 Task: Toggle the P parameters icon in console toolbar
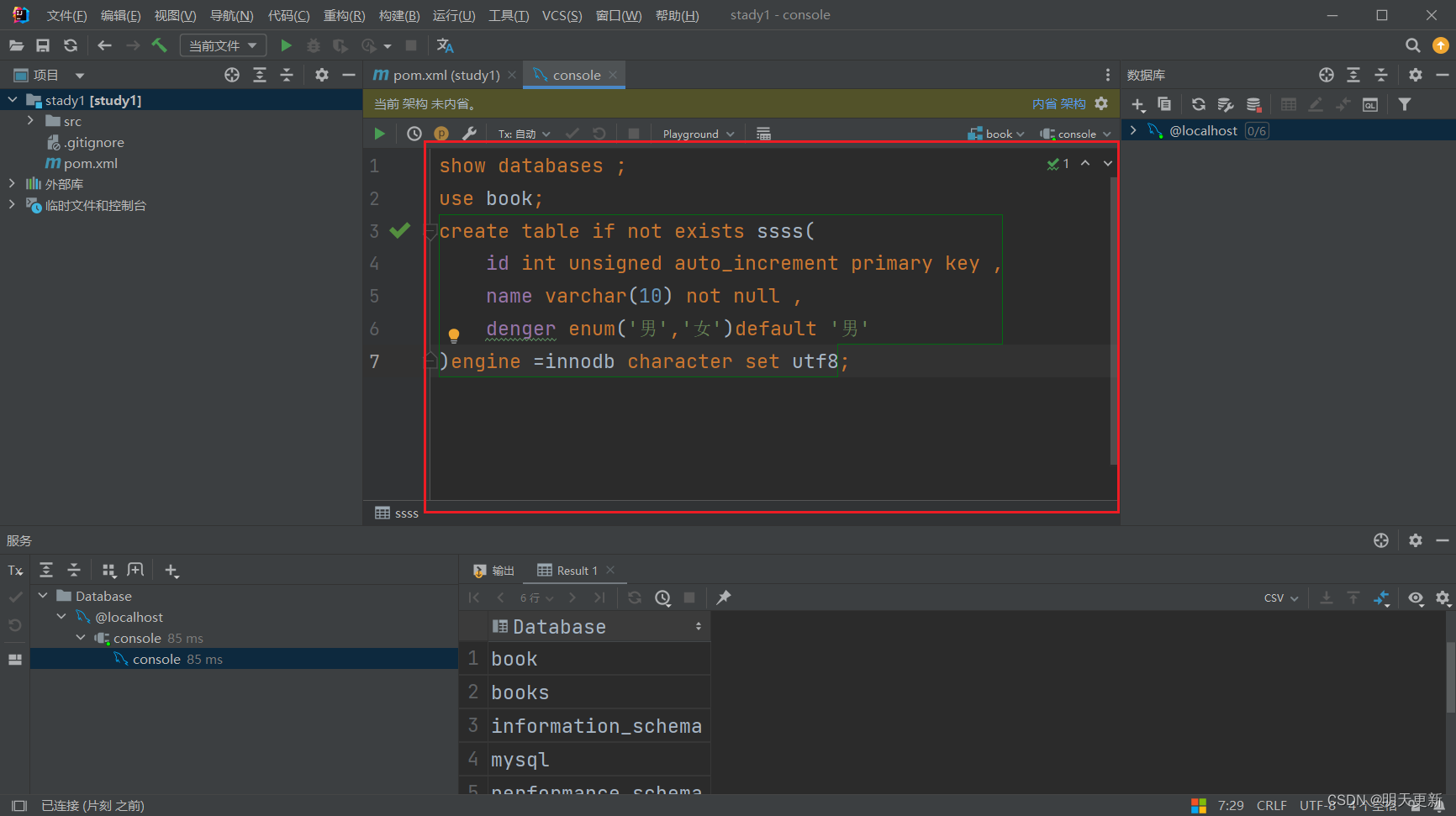(441, 134)
